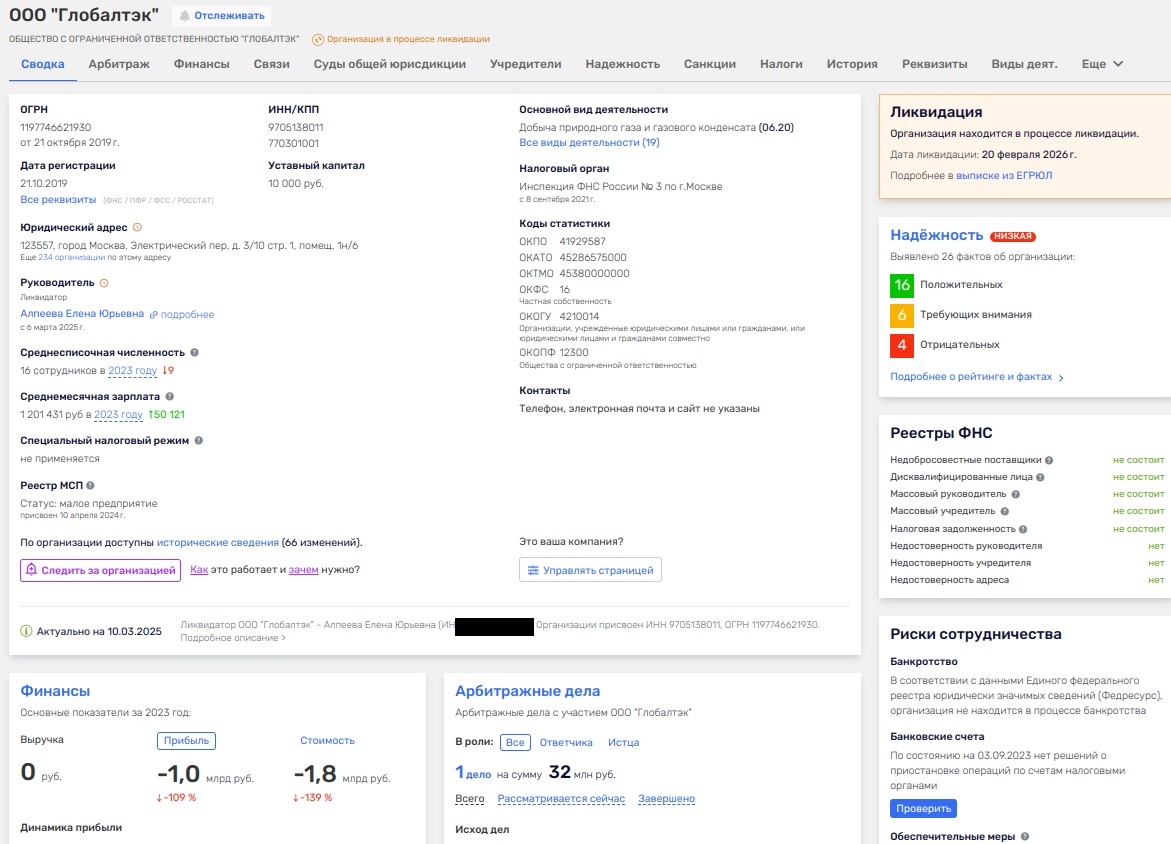The height and width of the screenshot is (844, 1171).
Task: Go to the Реквизиты tab
Action: point(935,64)
